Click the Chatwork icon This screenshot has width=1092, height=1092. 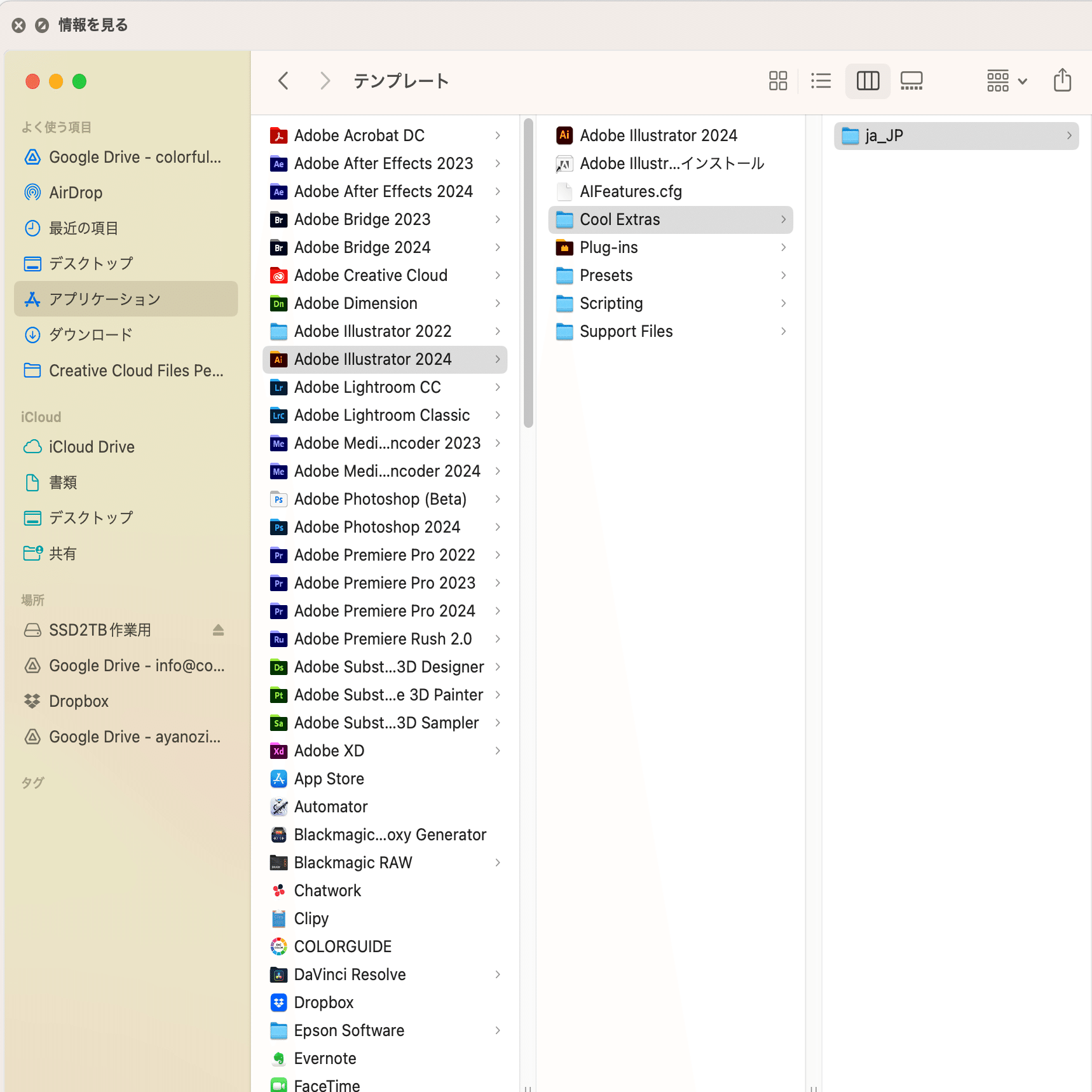(278, 891)
